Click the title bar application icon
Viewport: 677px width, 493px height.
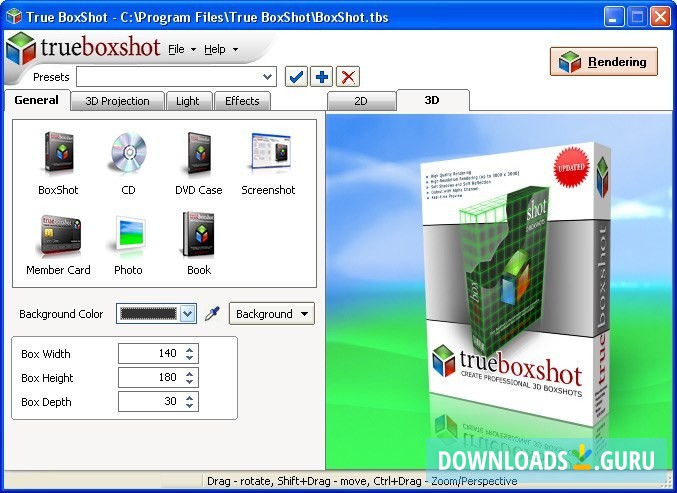click(x=14, y=16)
